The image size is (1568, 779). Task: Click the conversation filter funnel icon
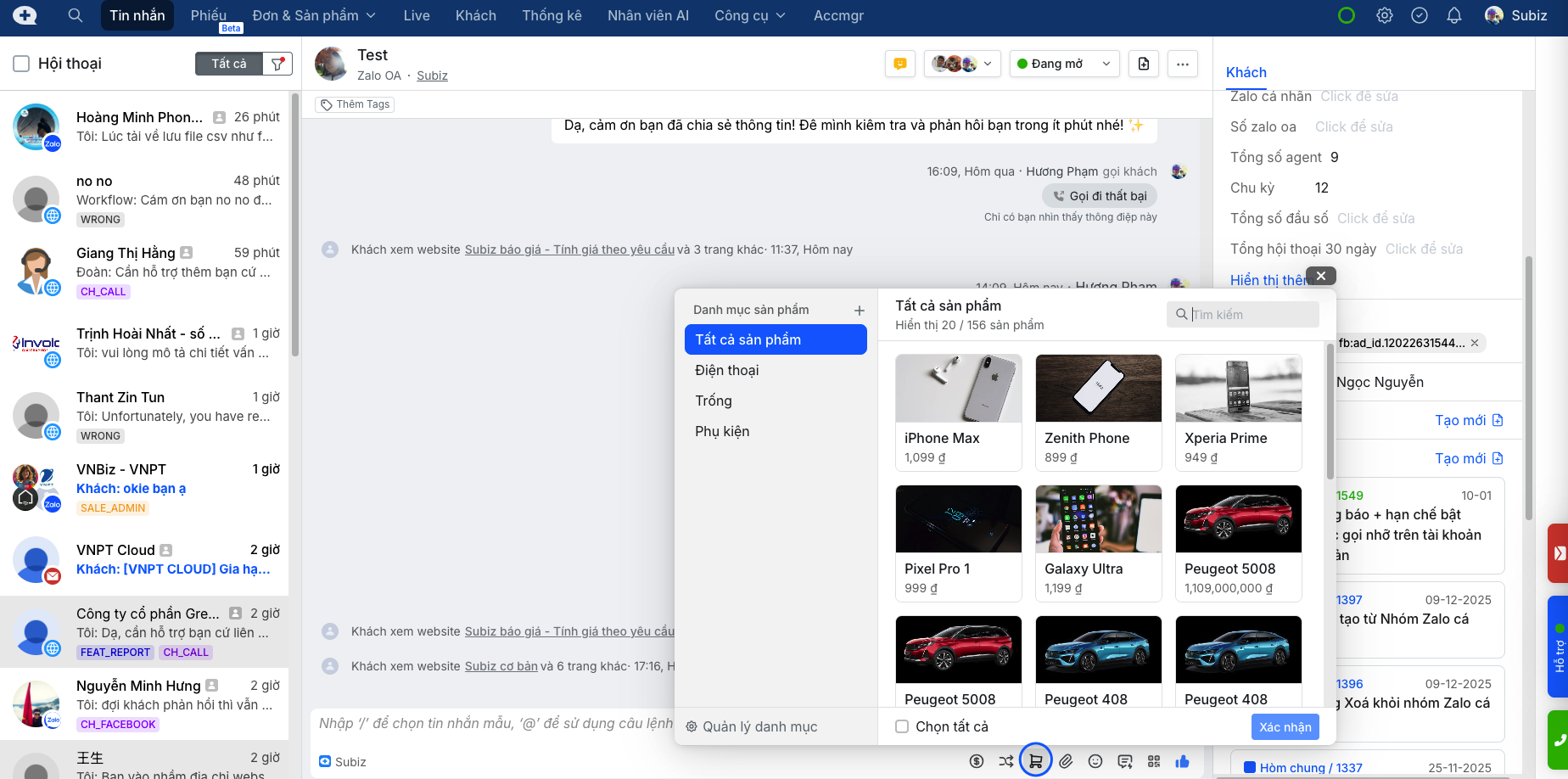(x=277, y=64)
